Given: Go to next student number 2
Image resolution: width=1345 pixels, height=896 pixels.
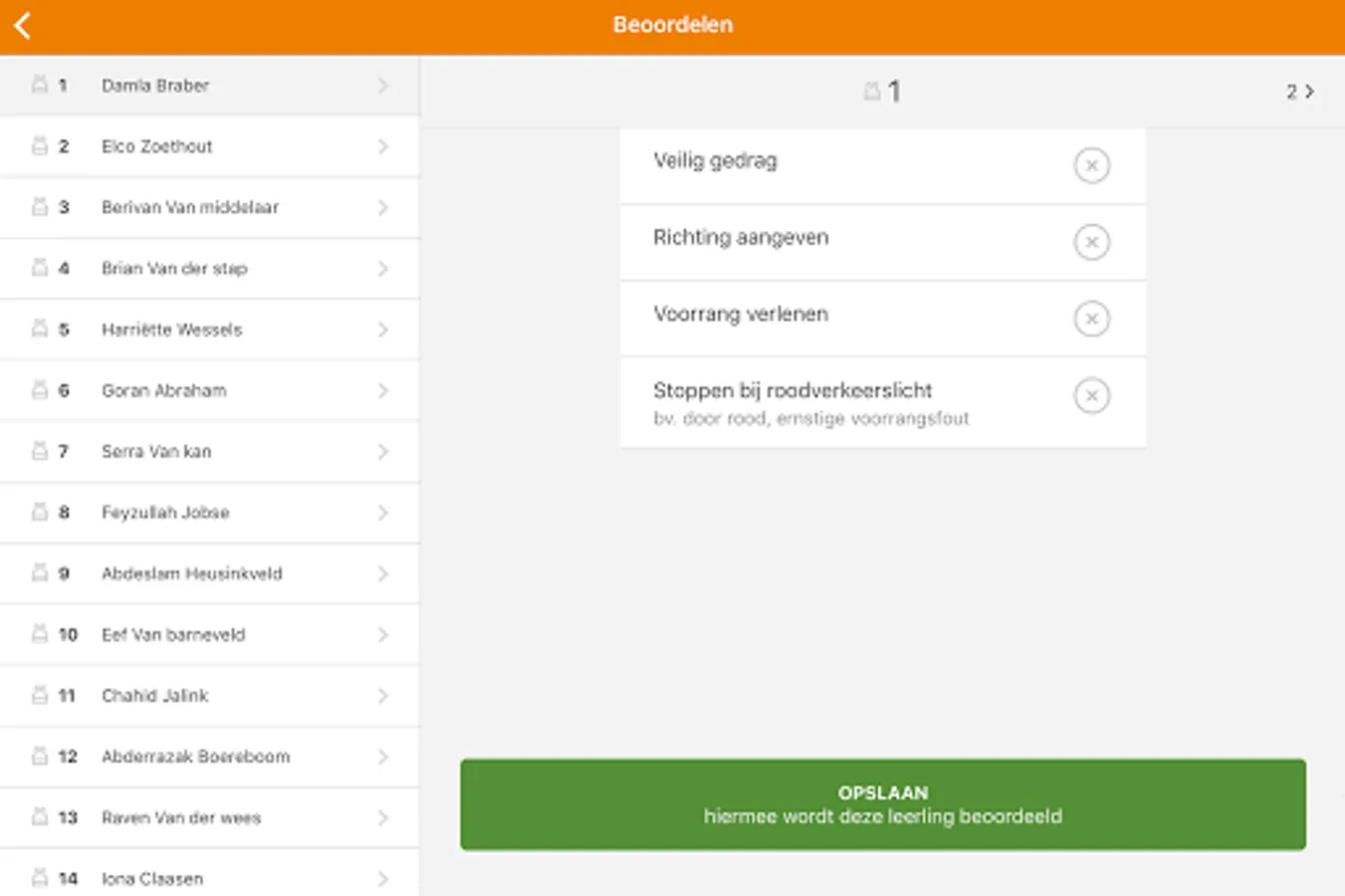Looking at the screenshot, I should point(1299,92).
